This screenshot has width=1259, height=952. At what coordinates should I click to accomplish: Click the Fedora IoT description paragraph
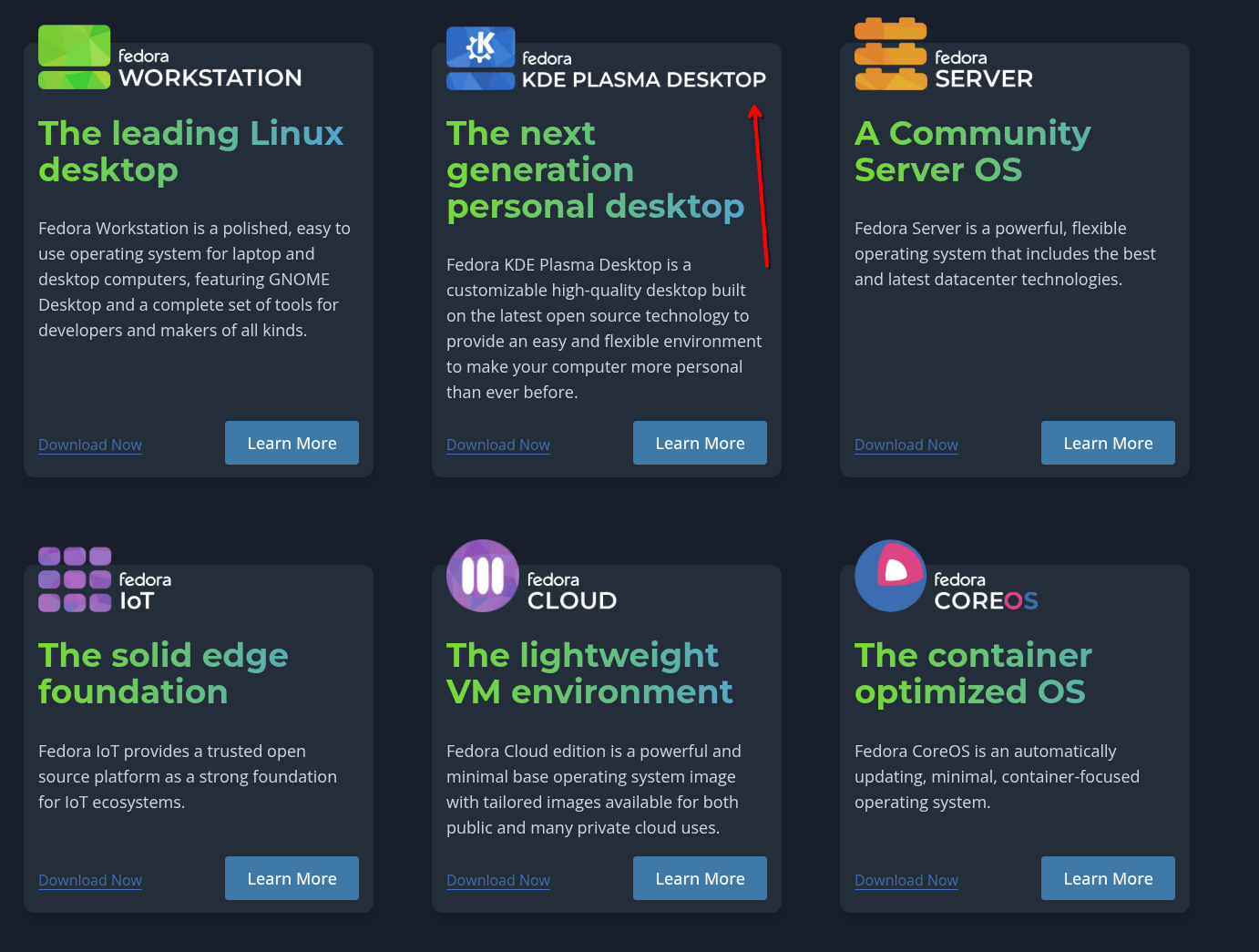click(x=188, y=776)
